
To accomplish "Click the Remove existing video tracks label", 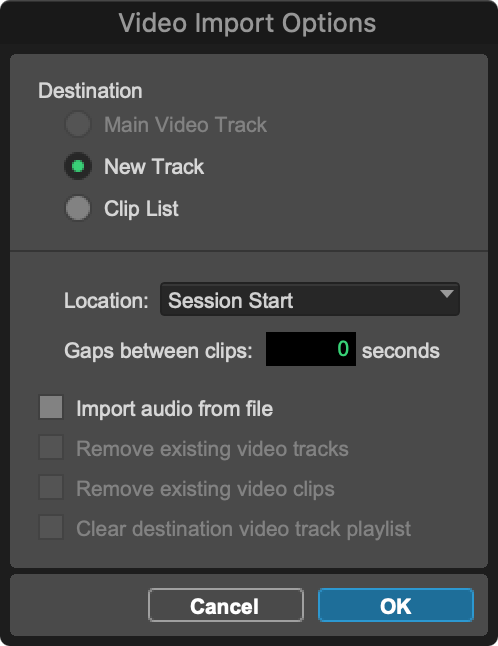I will [213, 449].
